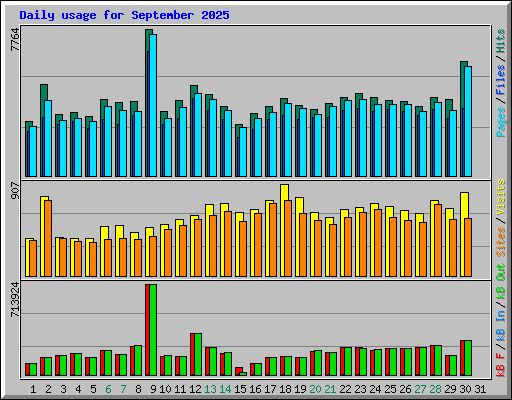512x400 pixels.
Task: Select the green kB bar for day 12
Action: click(x=198, y=355)
